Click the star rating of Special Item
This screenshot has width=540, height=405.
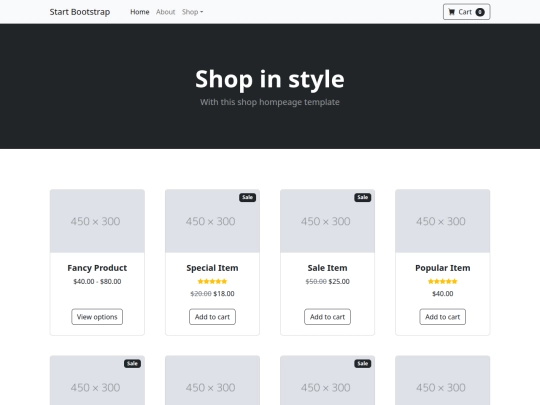point(212,281)
